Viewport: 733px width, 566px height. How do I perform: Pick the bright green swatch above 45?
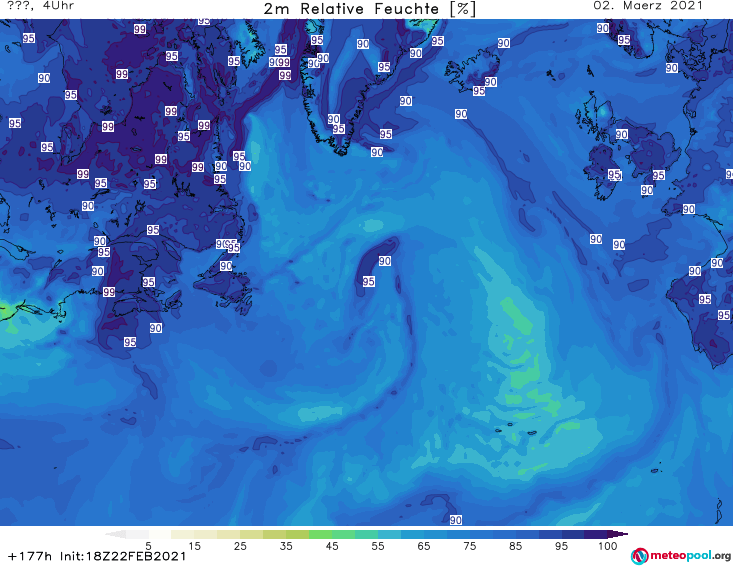point(320,534)
